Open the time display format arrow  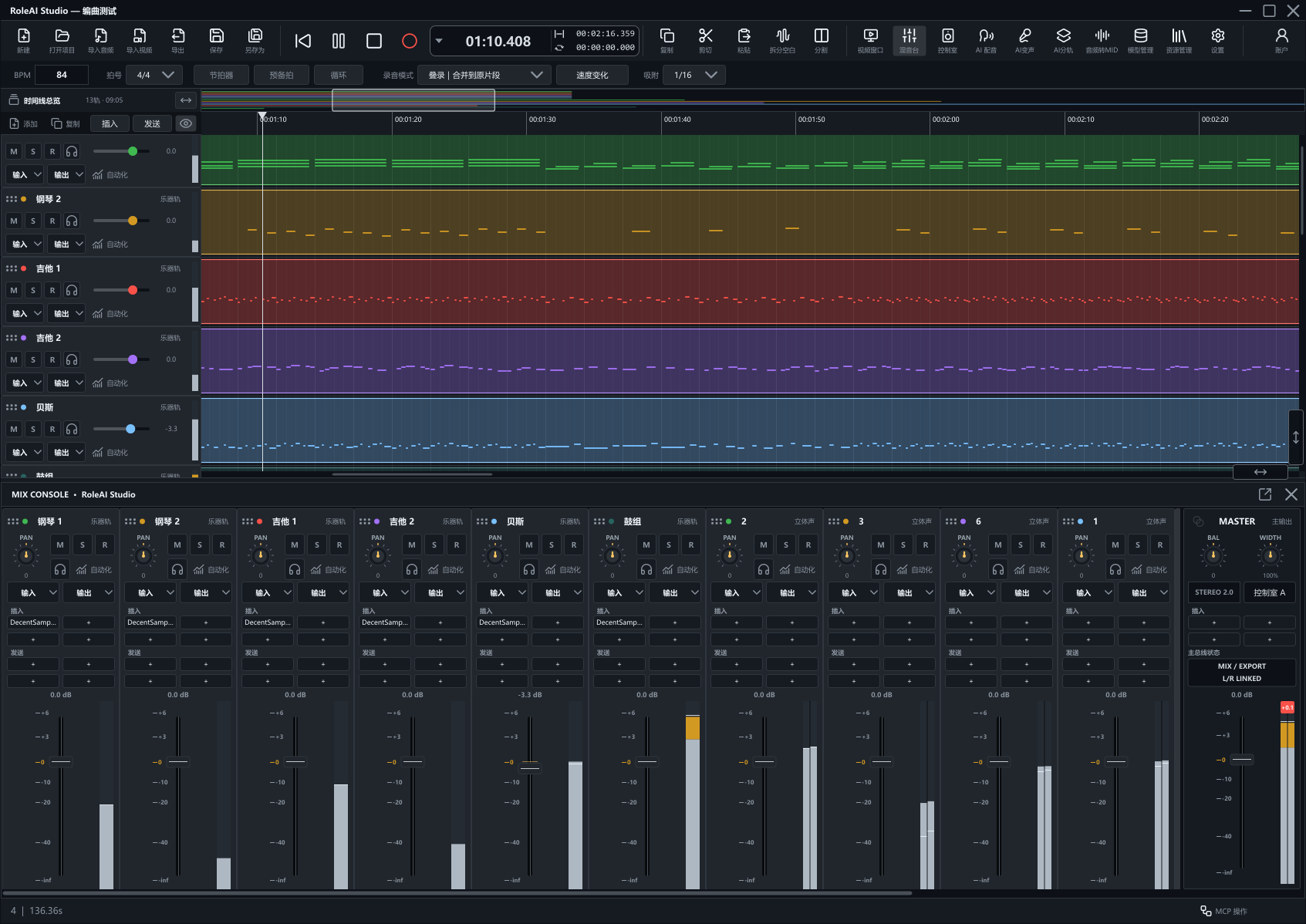pos(439,40)
